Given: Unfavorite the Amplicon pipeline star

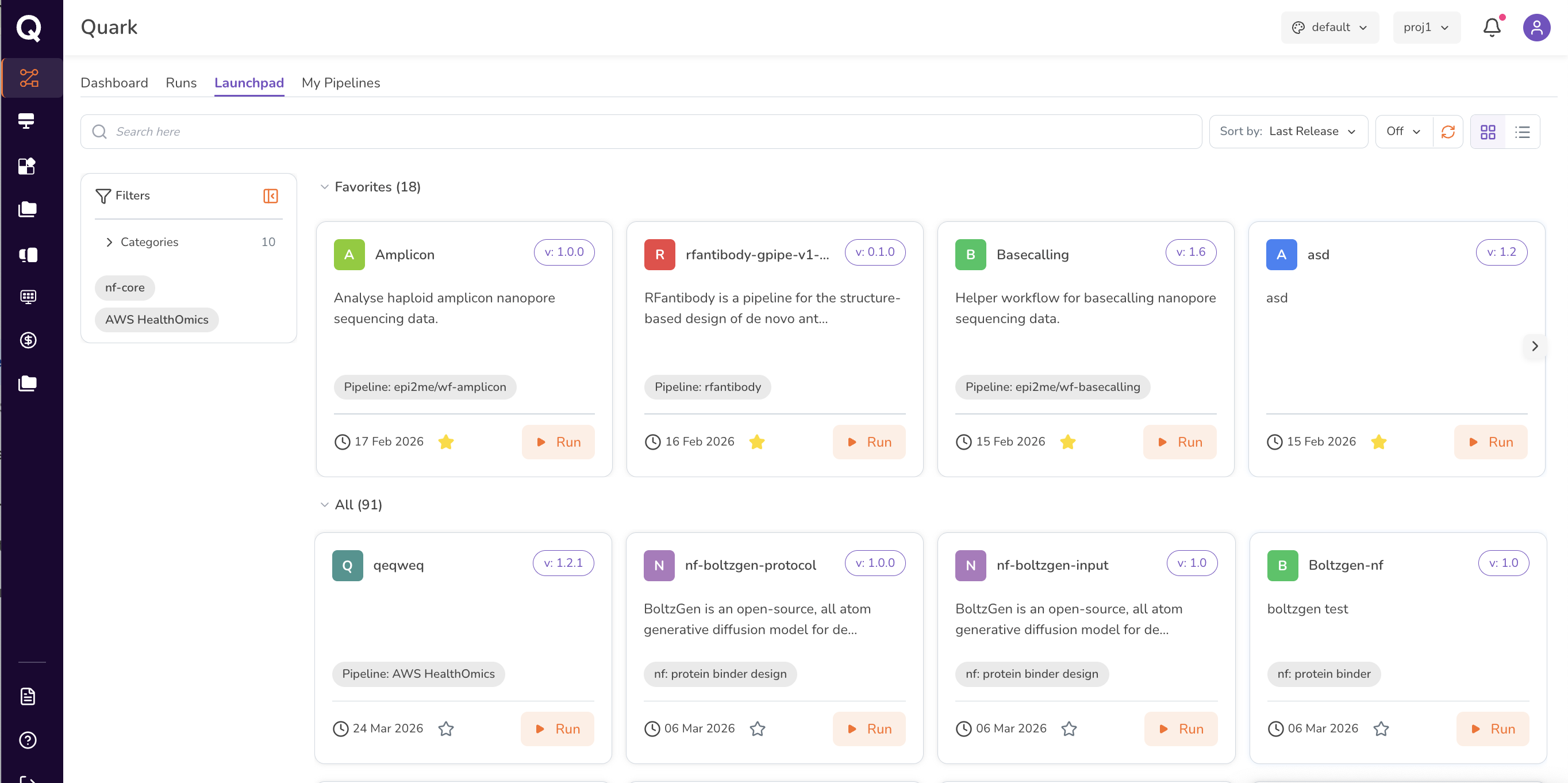Looking at the screenshot, I should pyautogui.click(x=446, y=442).
